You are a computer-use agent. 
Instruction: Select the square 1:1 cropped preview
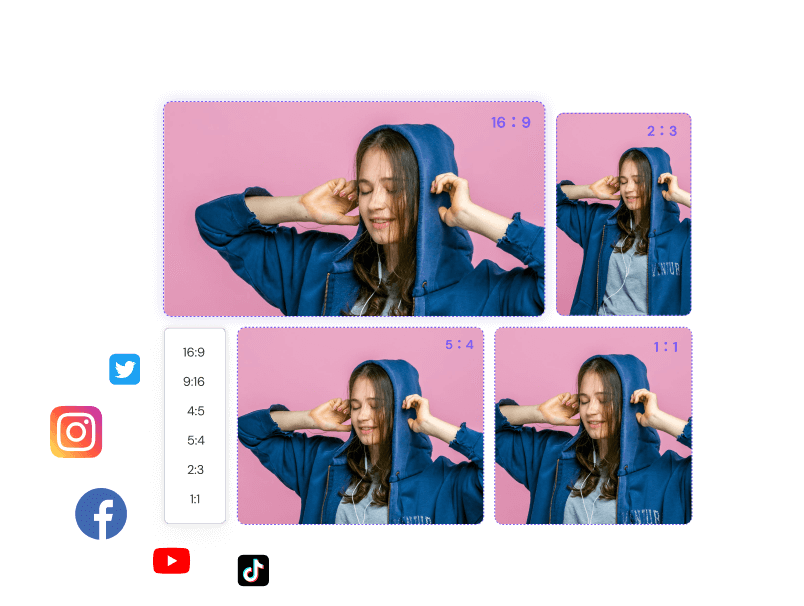tap(591, 425)
